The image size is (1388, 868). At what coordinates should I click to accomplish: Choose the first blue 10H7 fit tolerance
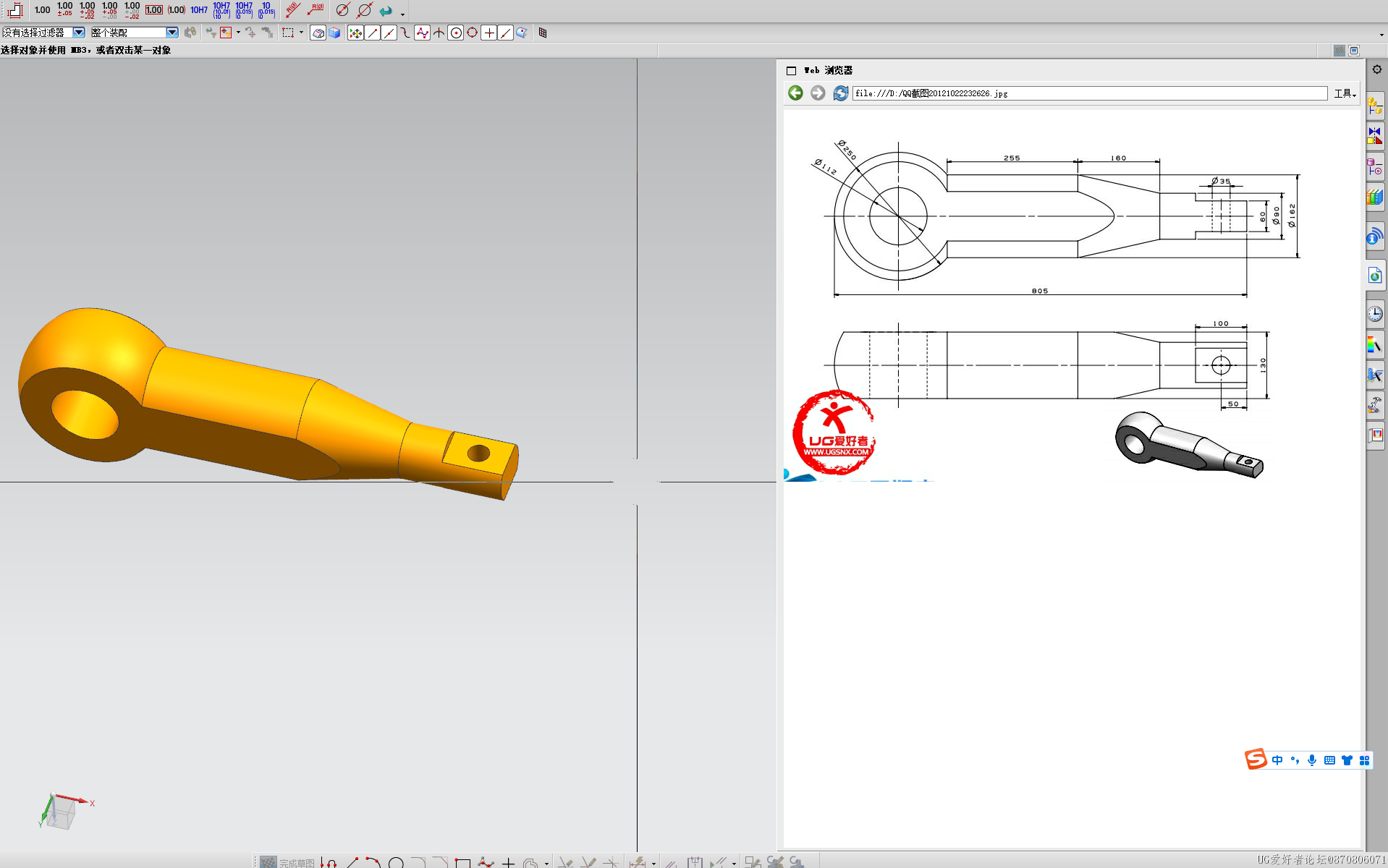(x=199, y=10)
